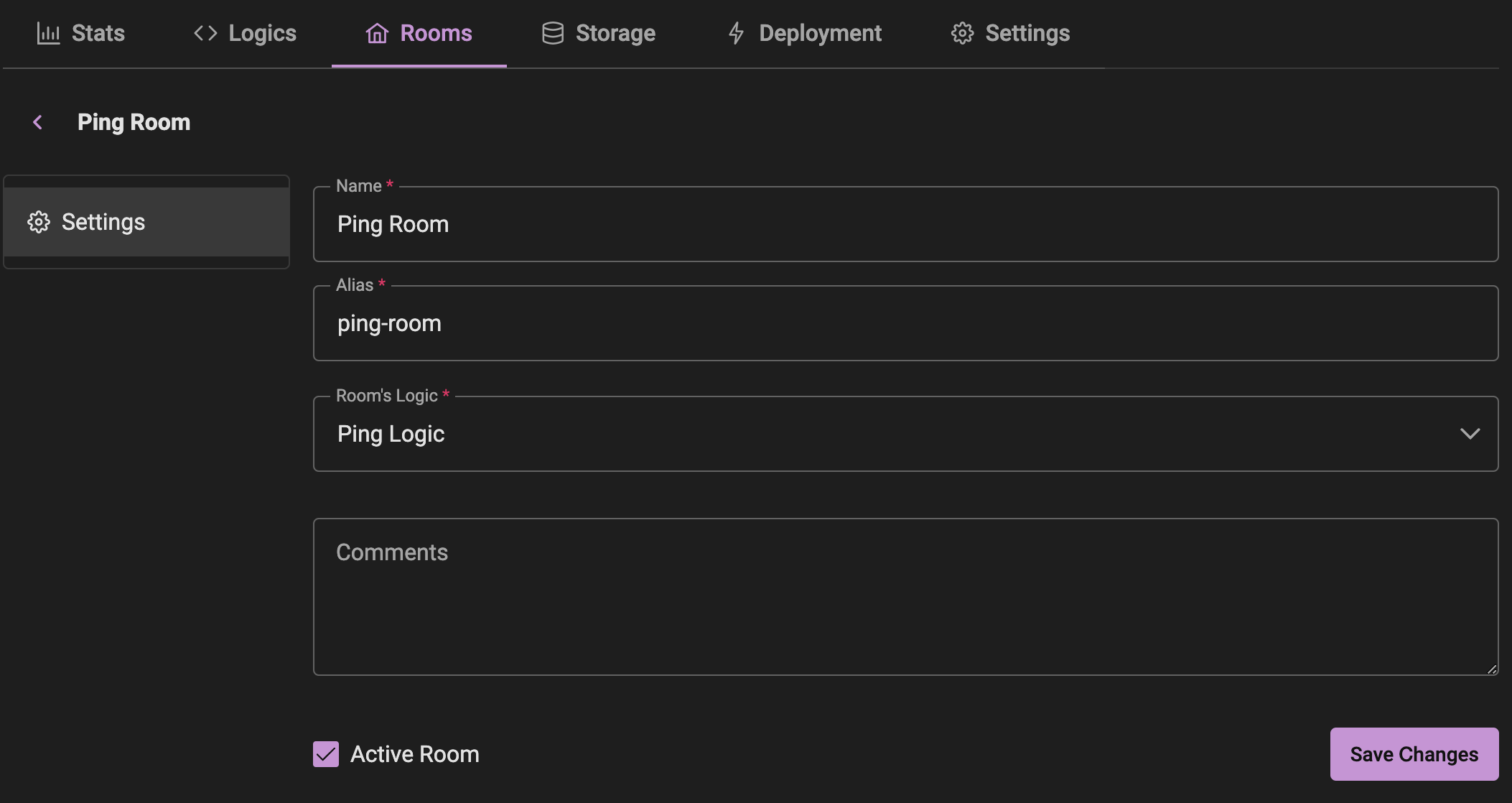Click the Alias field label

pos(360,285)
